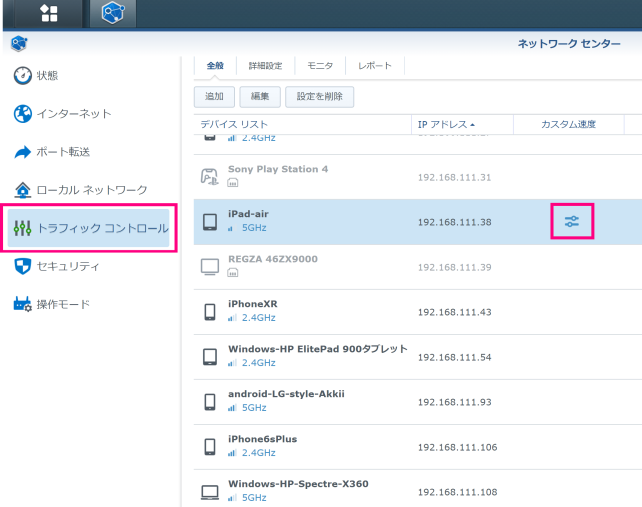Click Windows-HP-Spectre-X360 laptop icon
The image size is (642, 507).
(210, 492)
